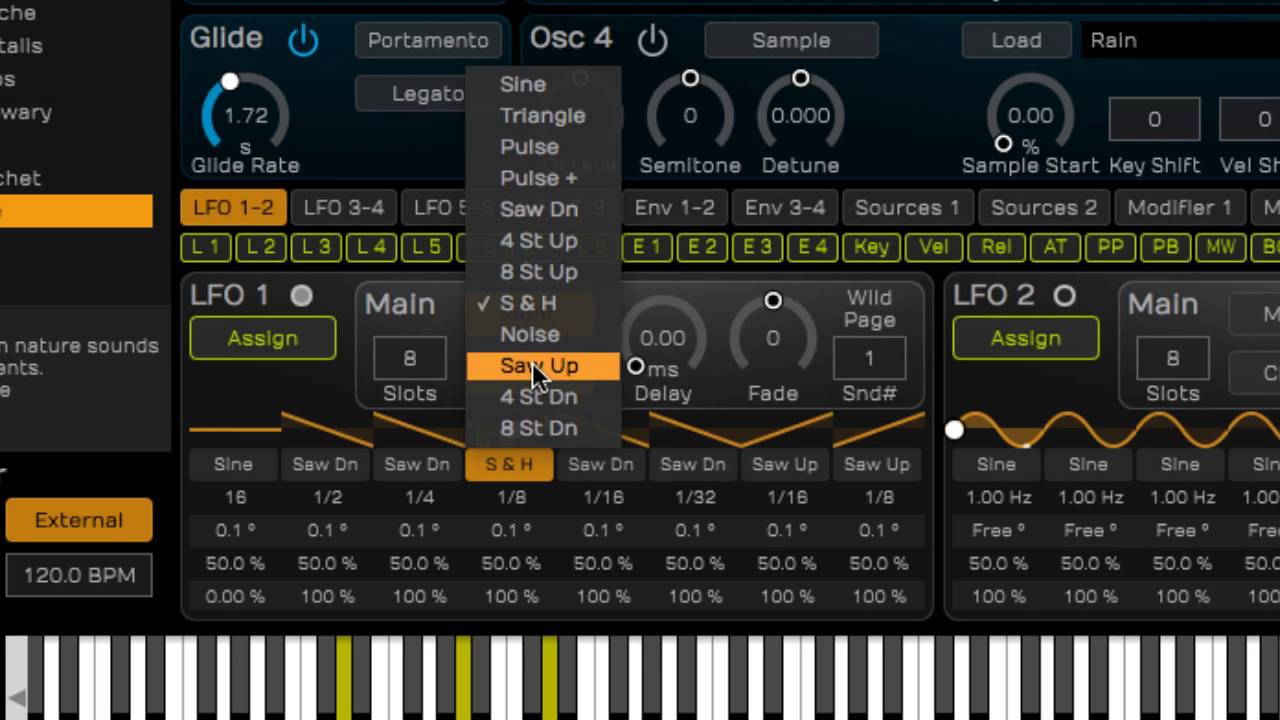
Task: Click LFO 2 Assign button
Action: 1026,338
